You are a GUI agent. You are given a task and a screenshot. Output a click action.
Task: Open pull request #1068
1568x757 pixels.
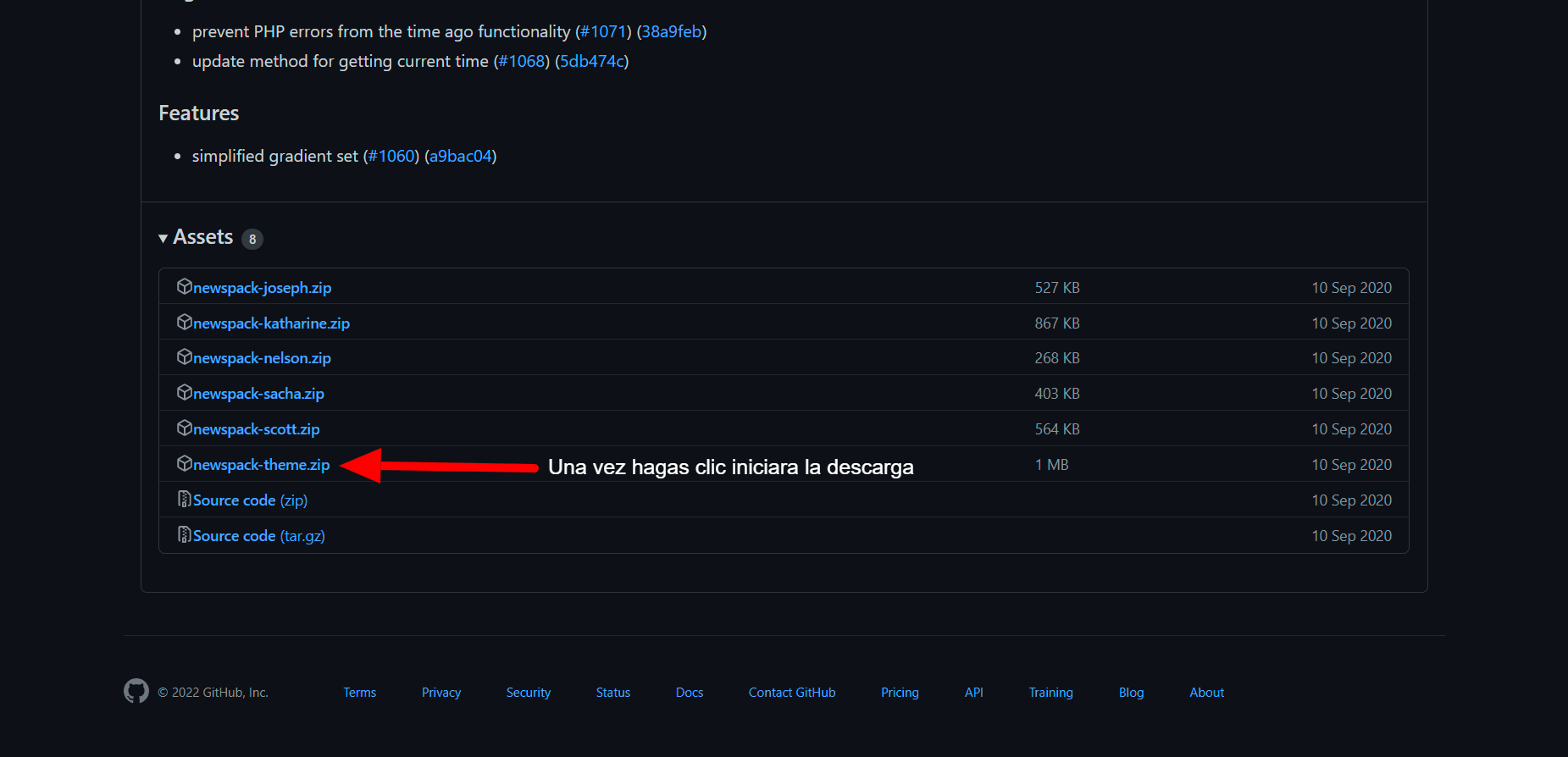522,61
